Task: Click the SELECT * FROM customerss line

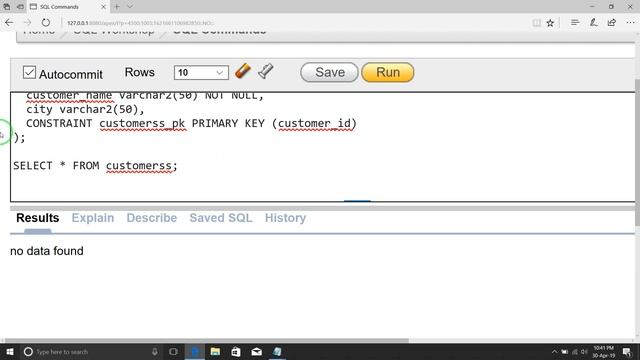Action: pos(95,166)
